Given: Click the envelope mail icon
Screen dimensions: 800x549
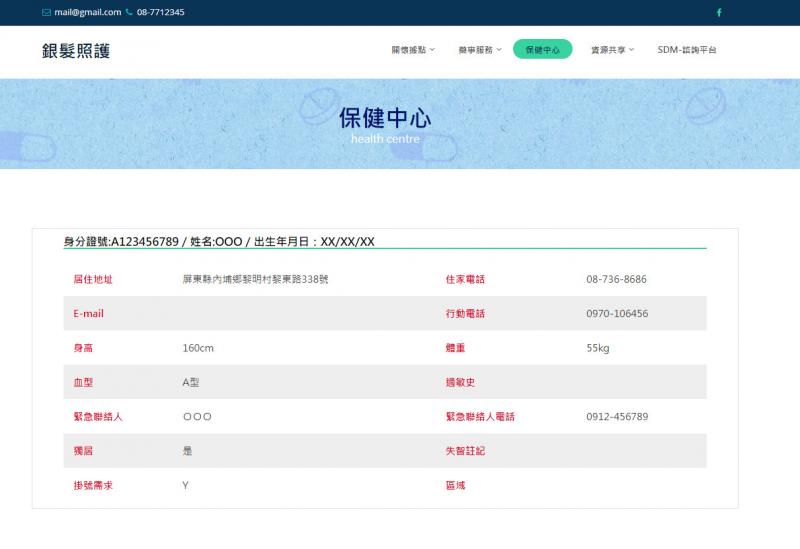Looking at the screenshot, I should click(x=46, y=13).
